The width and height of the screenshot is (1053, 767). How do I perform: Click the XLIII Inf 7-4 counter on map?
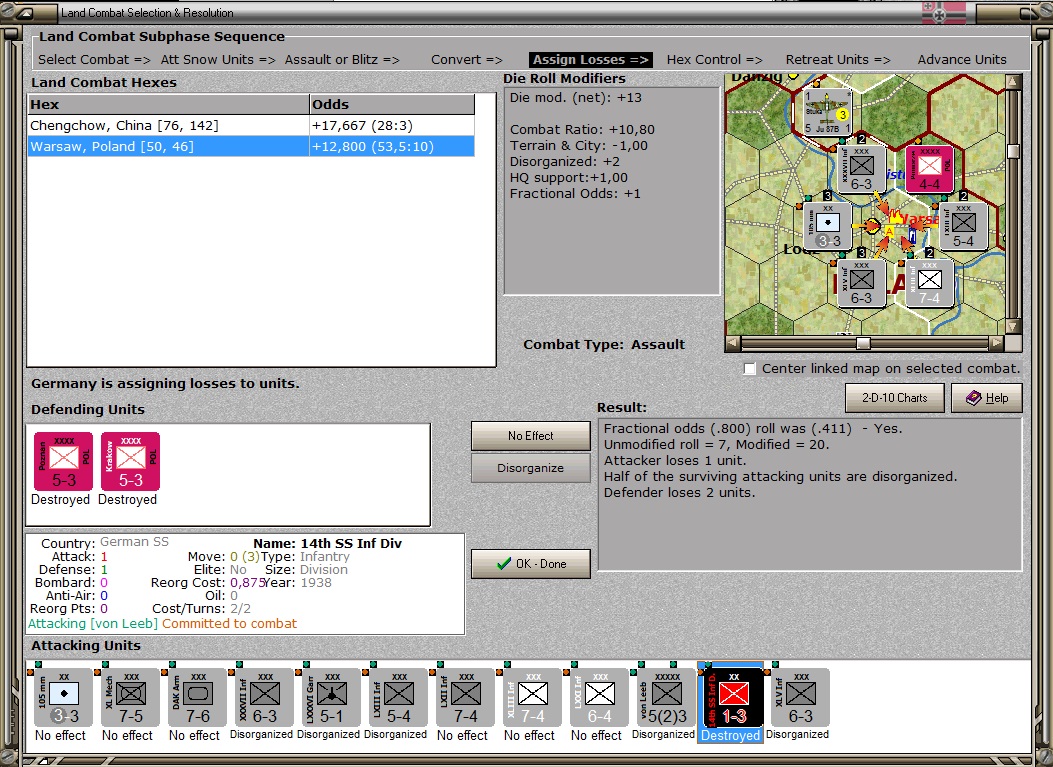point(929,283)
